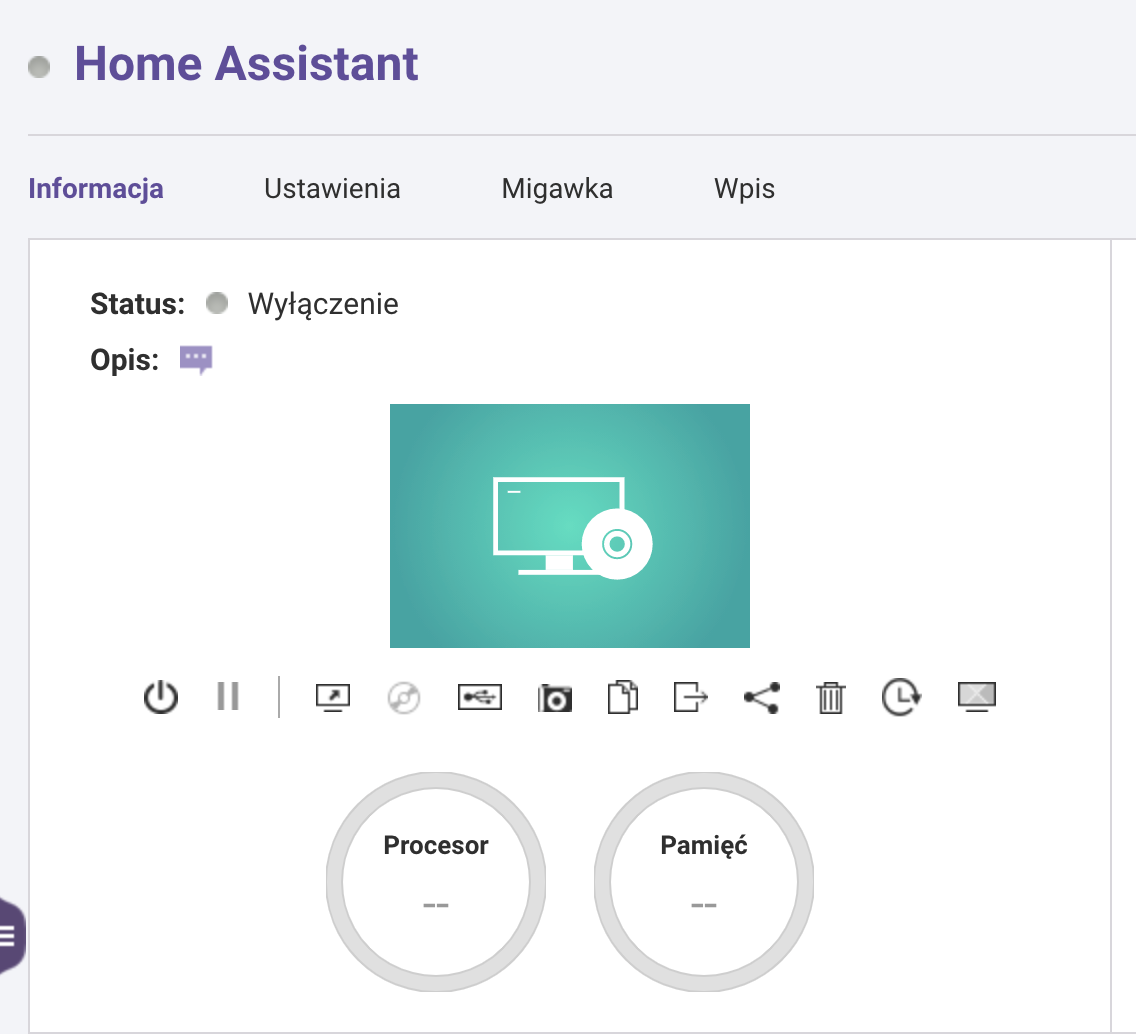Open the VM console display icon
1136x1034 pixels.
coord(333,698)
